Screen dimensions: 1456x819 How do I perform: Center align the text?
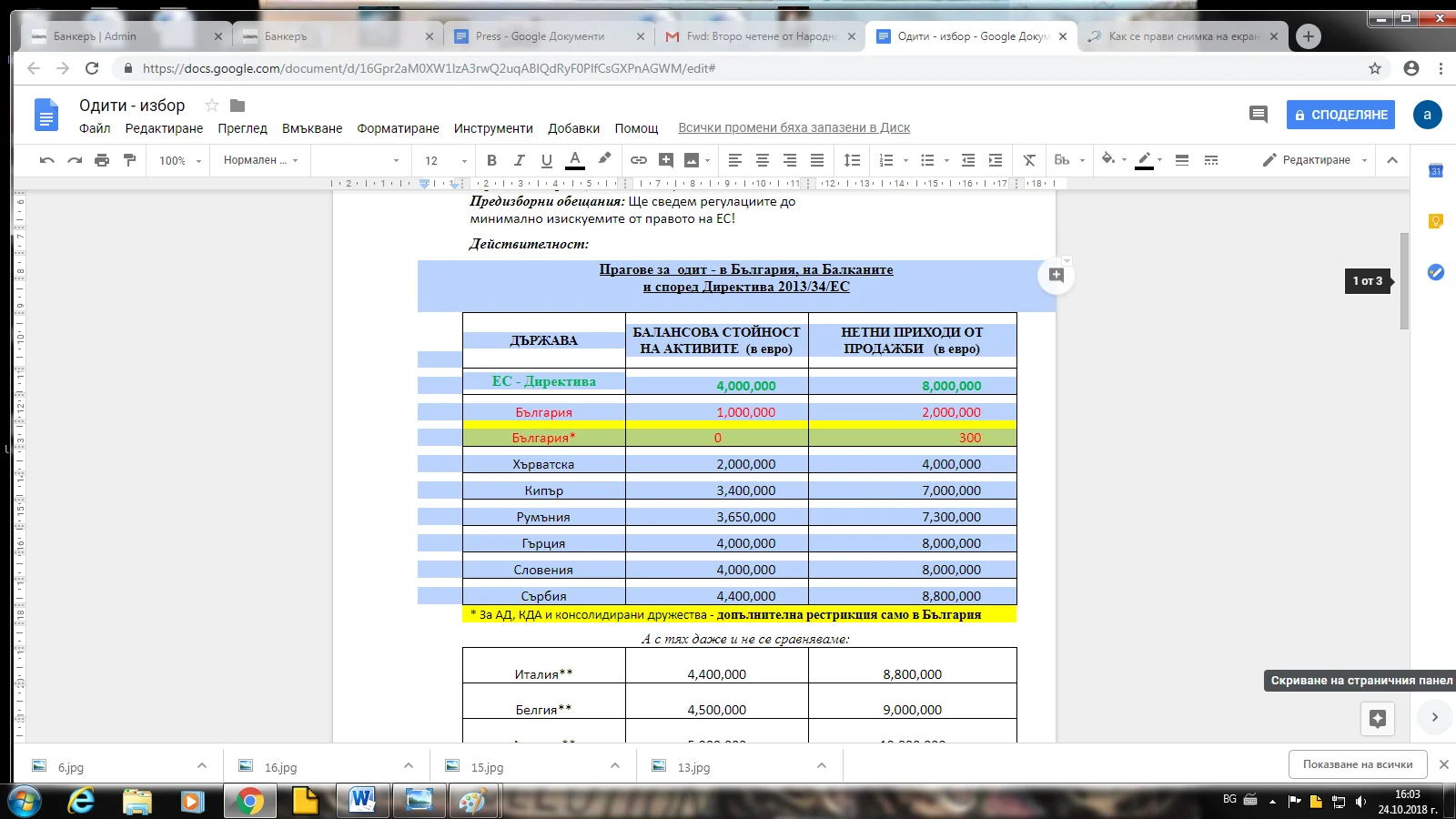(763, 160)
